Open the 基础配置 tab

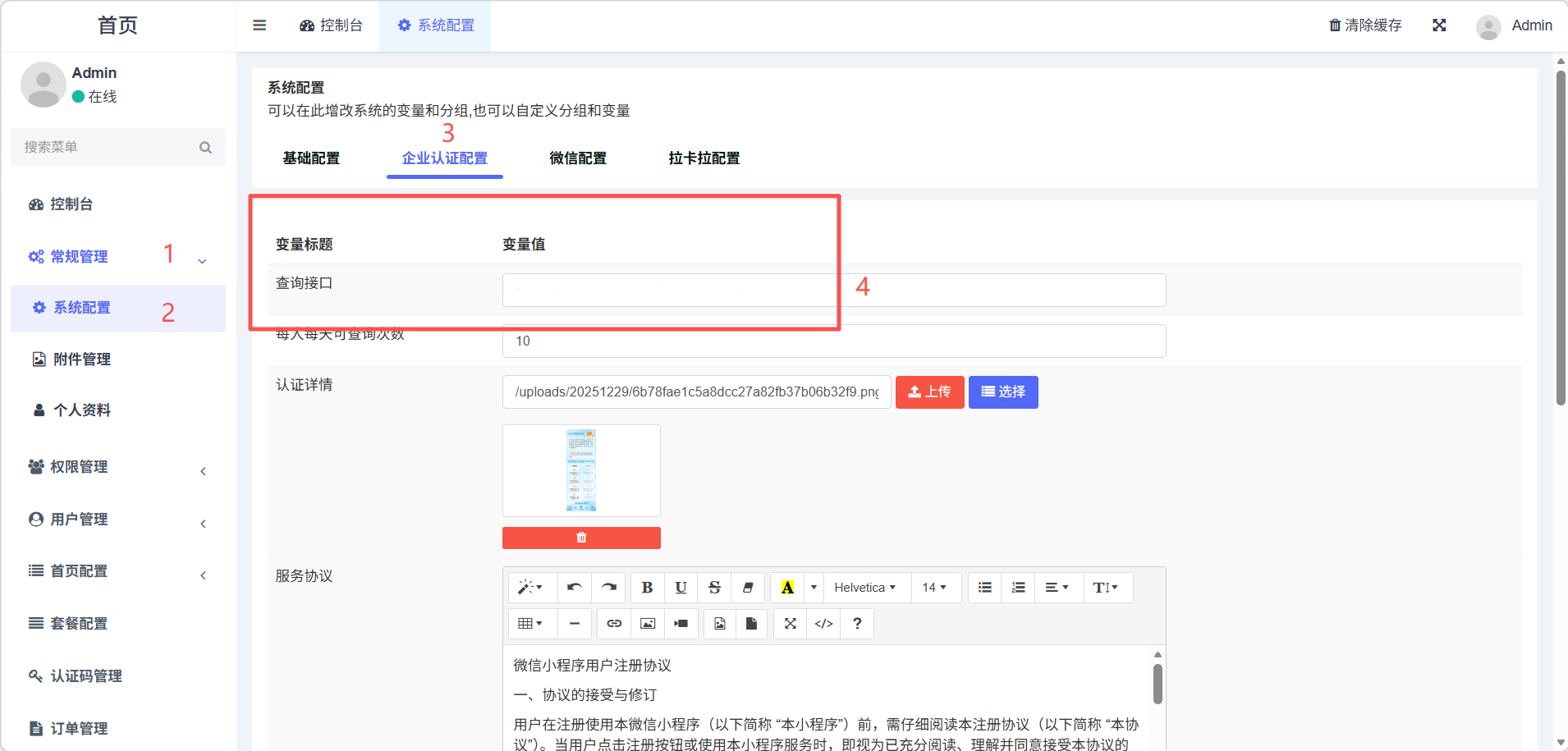311,158
